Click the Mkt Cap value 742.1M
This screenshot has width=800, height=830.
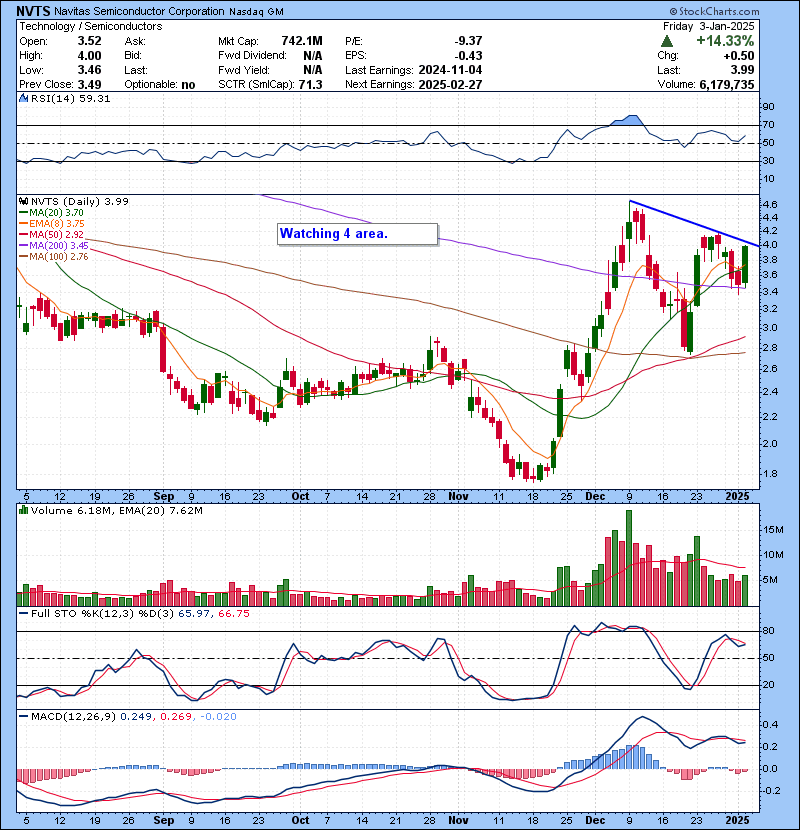coord(302,41)
